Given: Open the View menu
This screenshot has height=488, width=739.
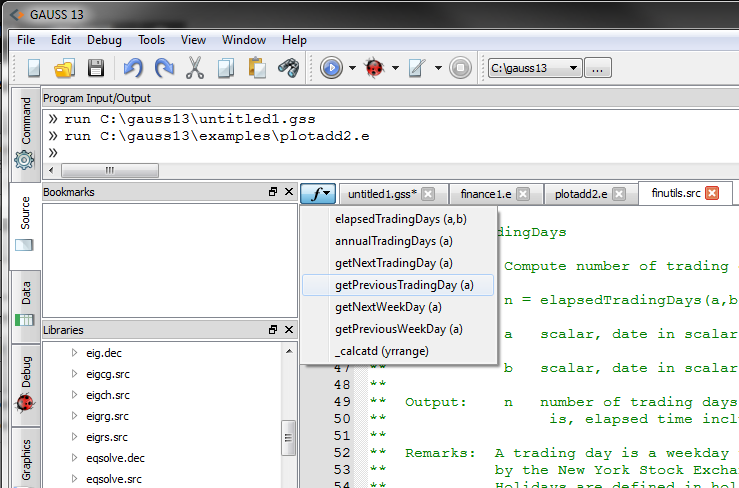Looking at the screenshot, I should 193,40.
